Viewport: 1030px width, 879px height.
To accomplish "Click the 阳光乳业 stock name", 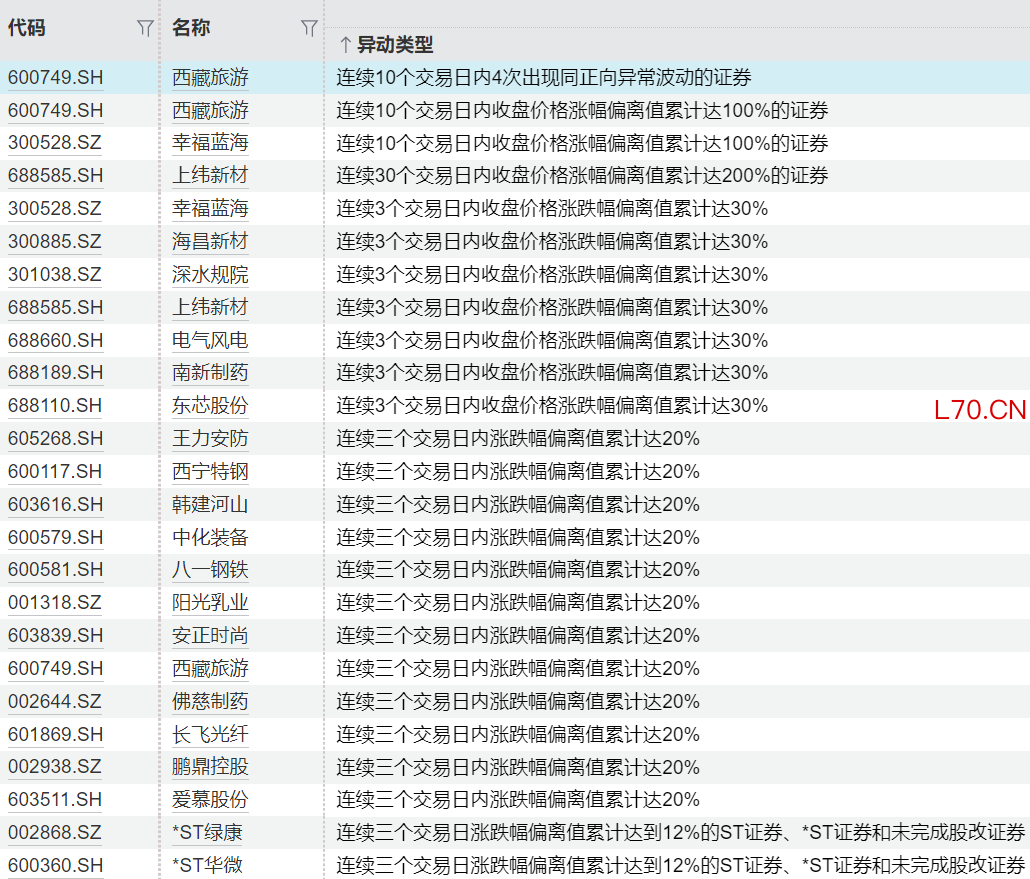I will click(x=210, y=602).
